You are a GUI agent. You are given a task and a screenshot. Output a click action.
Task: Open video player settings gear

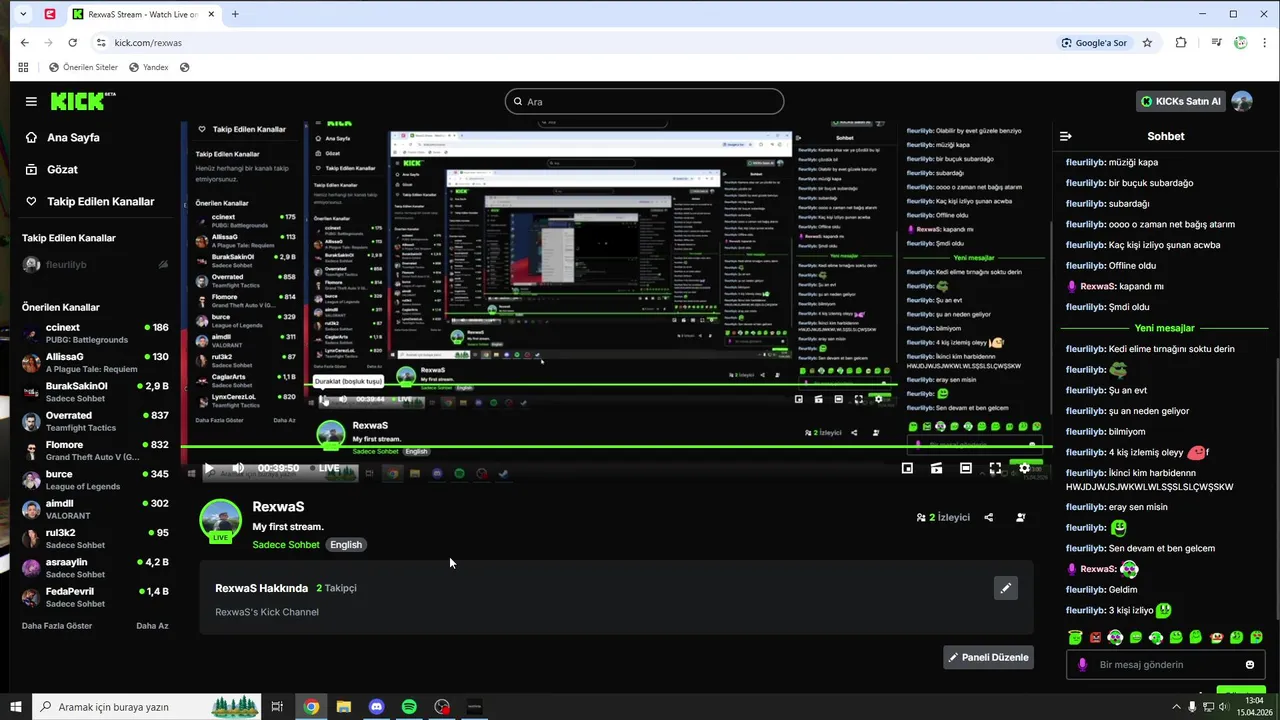1024,467
